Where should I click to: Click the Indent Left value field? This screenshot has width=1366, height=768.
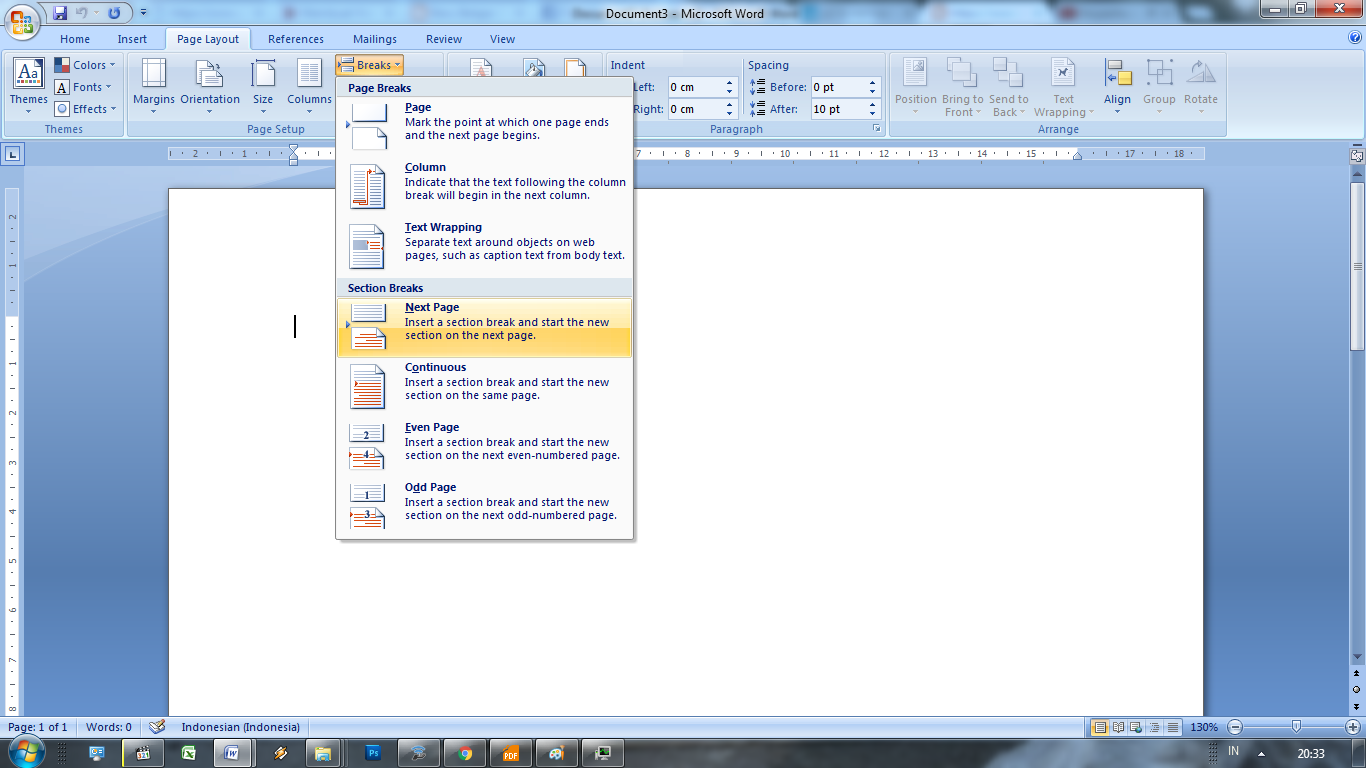(x=694, y=87)
